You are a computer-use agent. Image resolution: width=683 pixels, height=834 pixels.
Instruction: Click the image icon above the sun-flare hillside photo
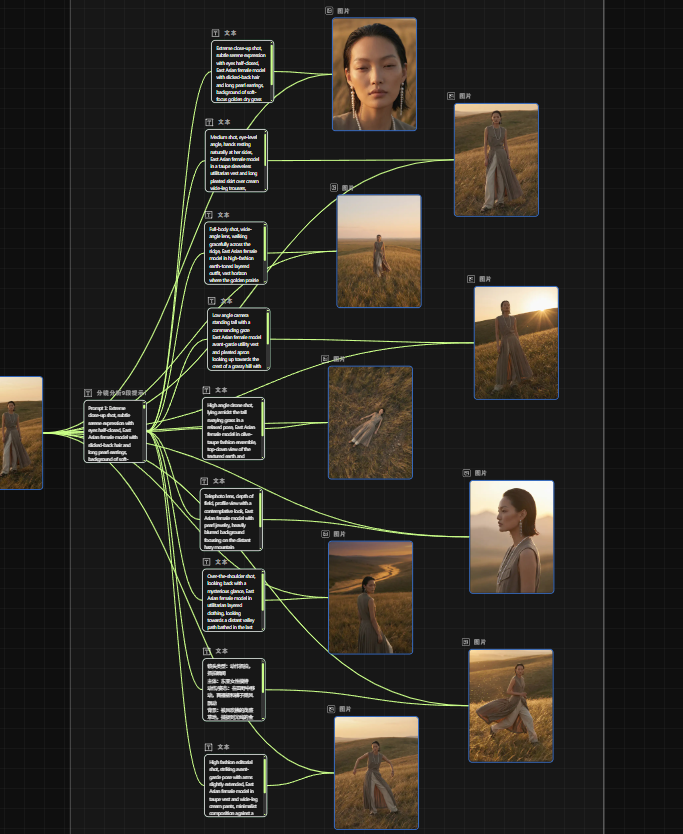coord(471,279)
